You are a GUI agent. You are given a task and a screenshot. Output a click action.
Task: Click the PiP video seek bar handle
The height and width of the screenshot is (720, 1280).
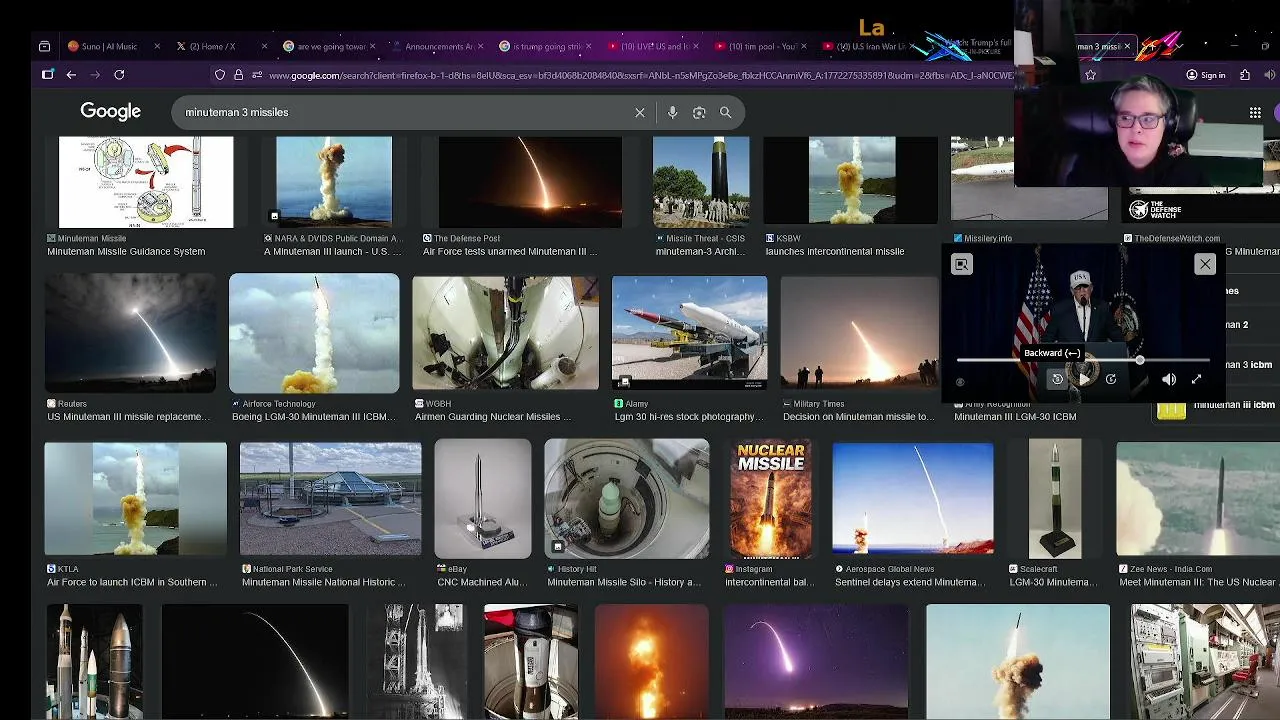tap(1139, 360)
